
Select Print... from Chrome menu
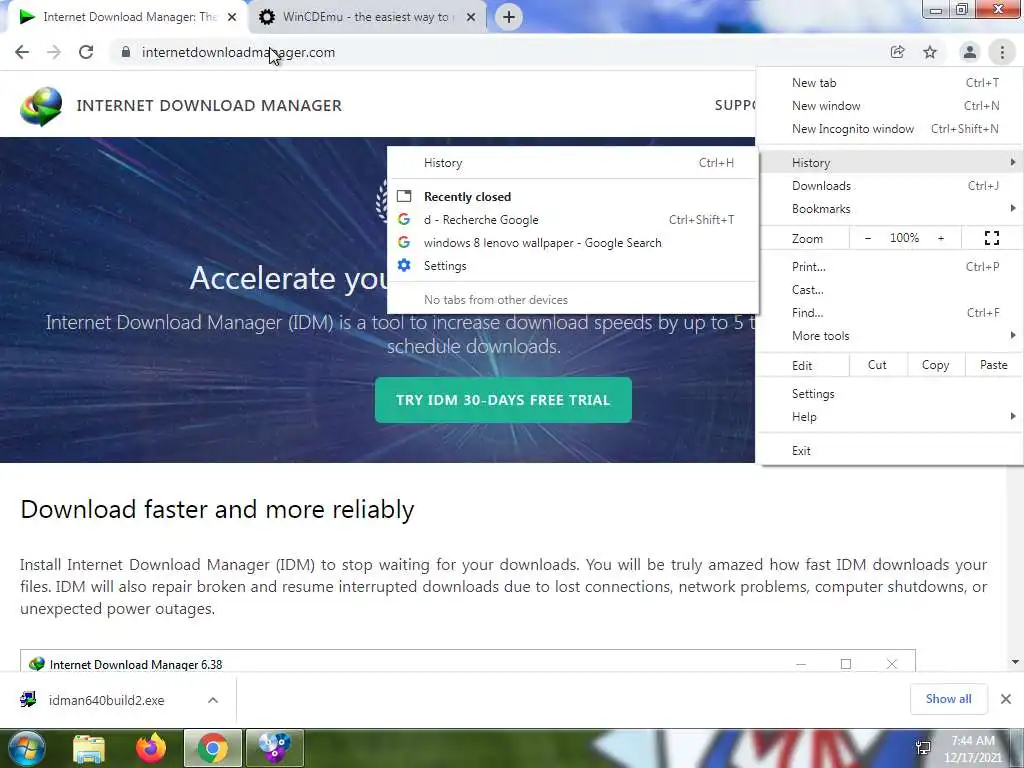[x=889, y=266]
